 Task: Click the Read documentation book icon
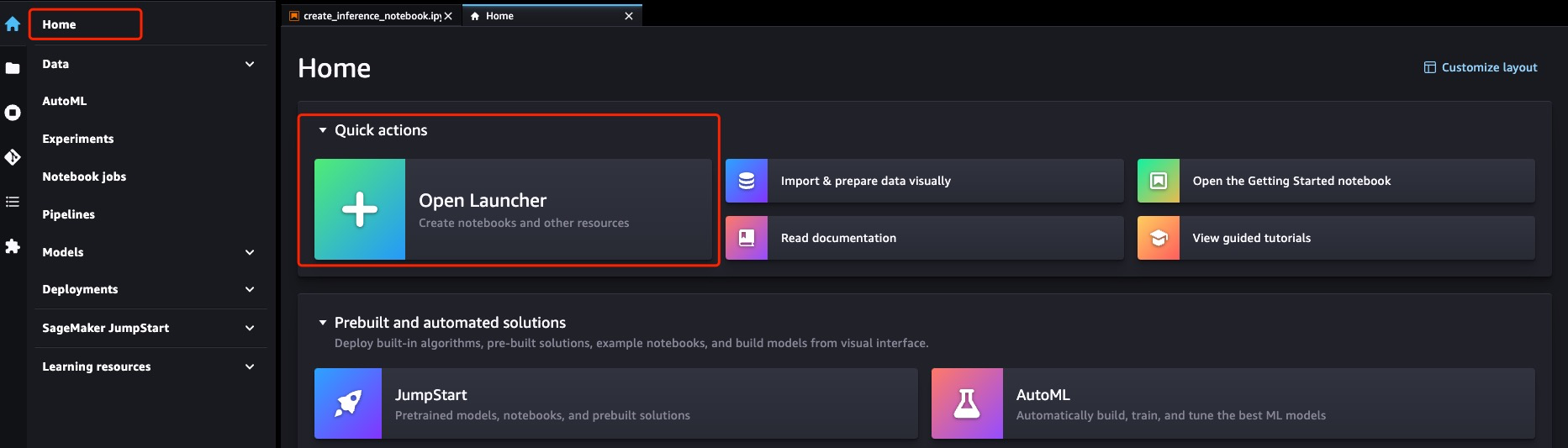(747, 238)
